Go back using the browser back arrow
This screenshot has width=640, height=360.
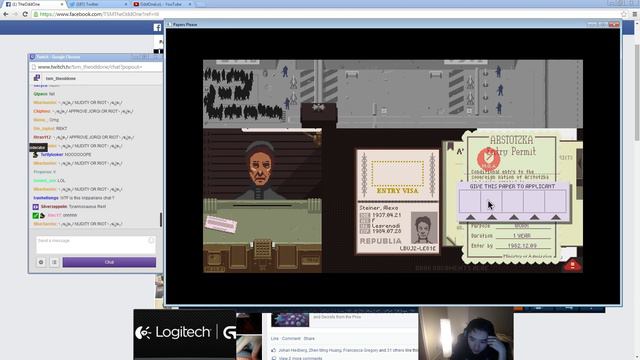coord(5,14)
